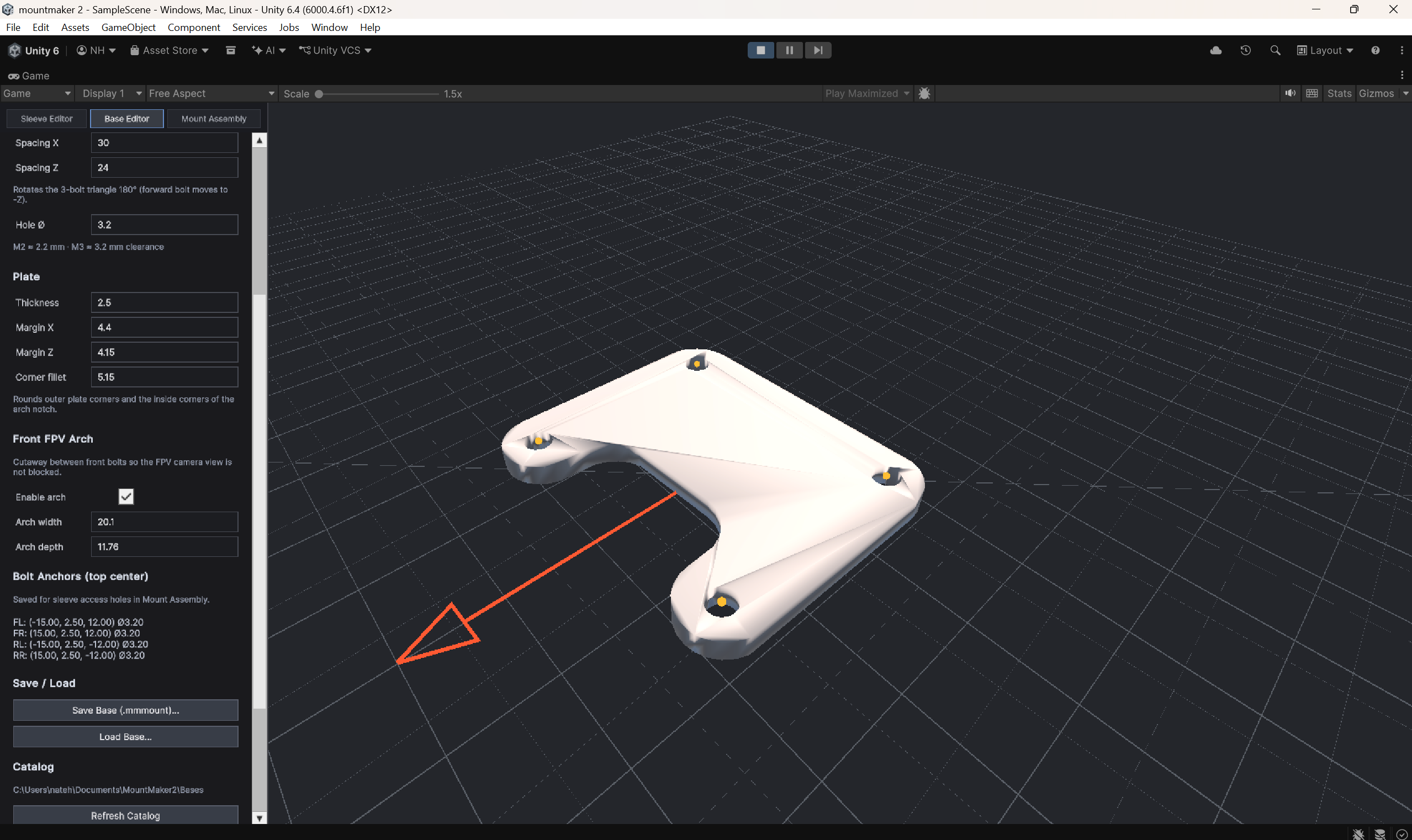
Task: Open the Help question-mark icon
Action: (x=1375, y=50)
